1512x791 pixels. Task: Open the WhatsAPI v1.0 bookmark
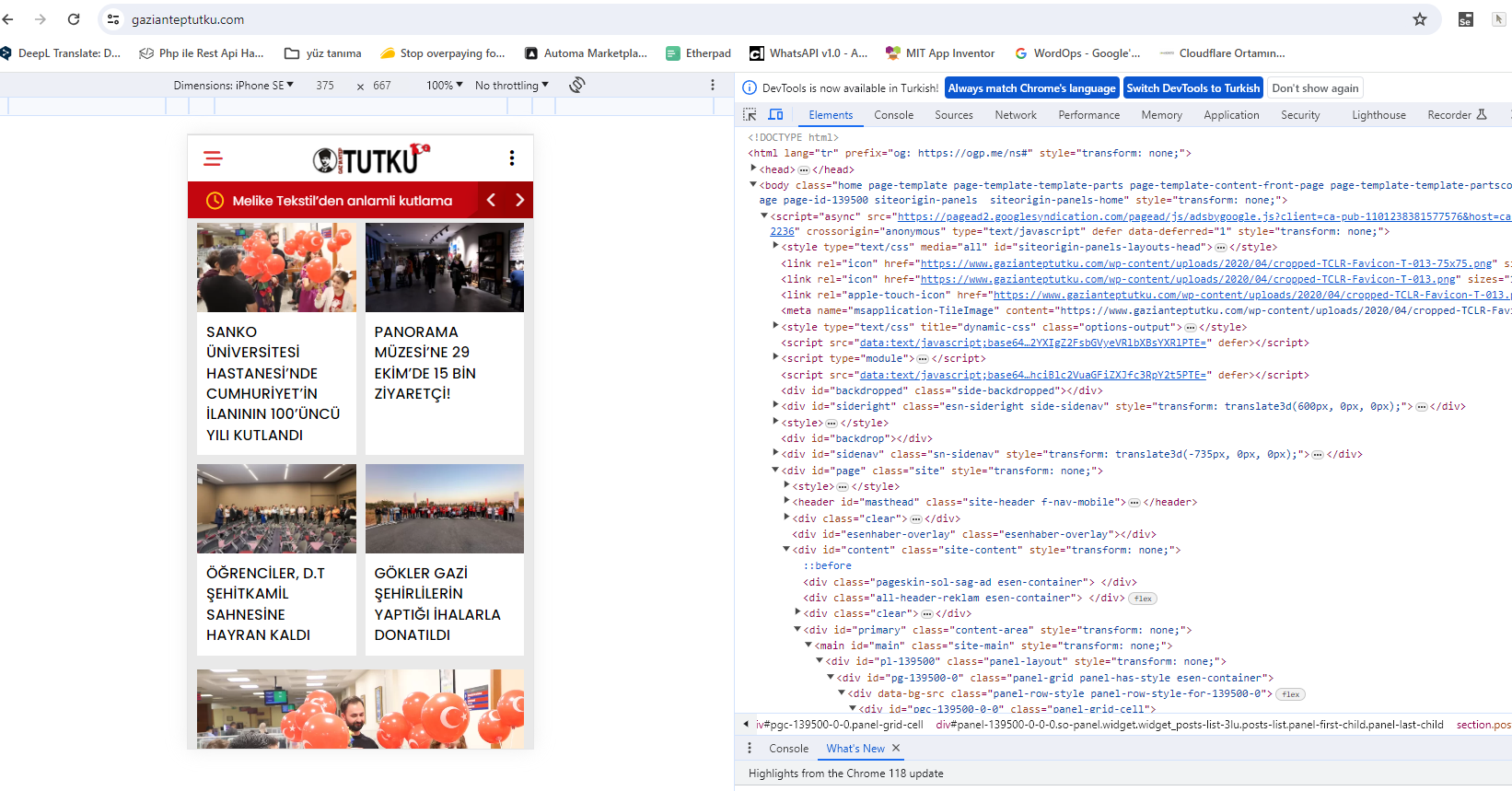click(808, 53)
